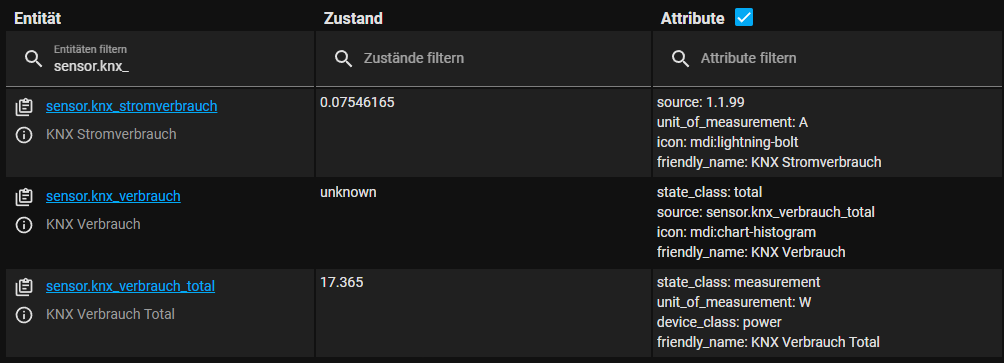This screenshot has width=1004, height=363.
Task: Click the Zustand column header
Action: (x=353, y=19)
